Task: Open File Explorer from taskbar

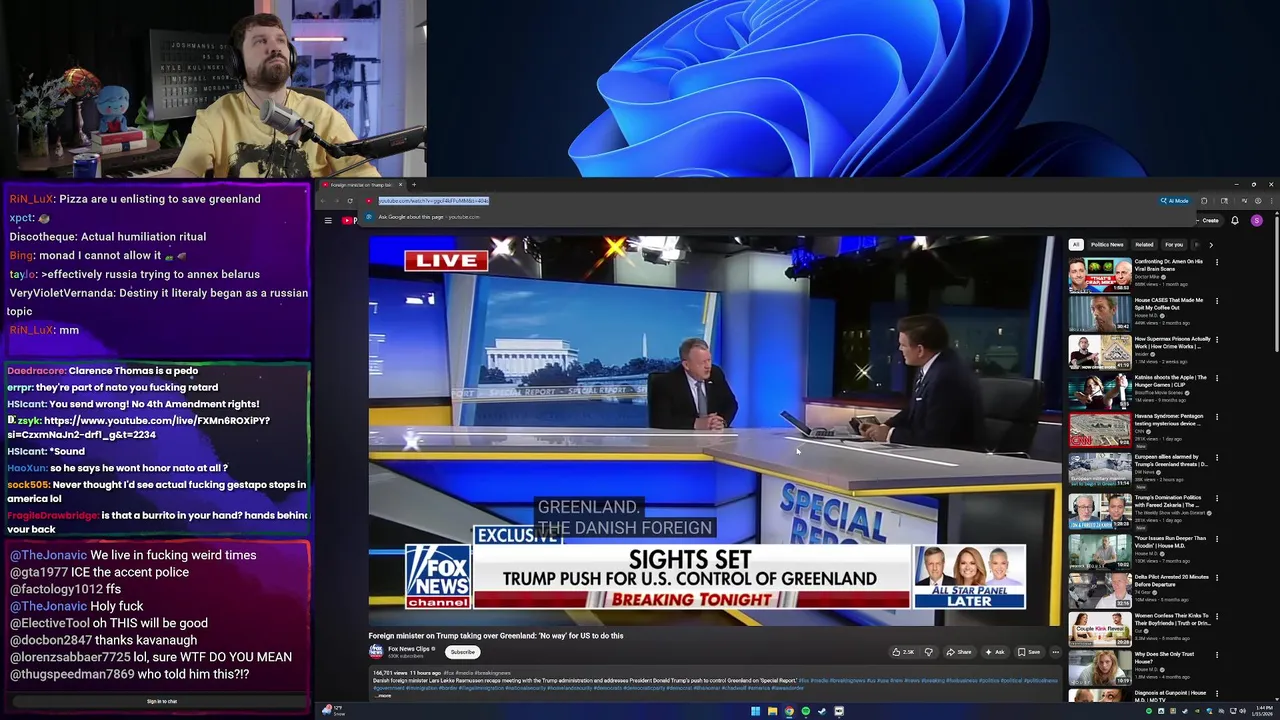Action: tap(772, 711)
